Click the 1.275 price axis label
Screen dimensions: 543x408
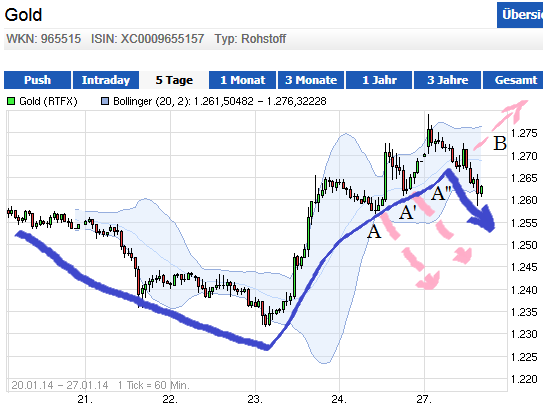coord(524,133)
